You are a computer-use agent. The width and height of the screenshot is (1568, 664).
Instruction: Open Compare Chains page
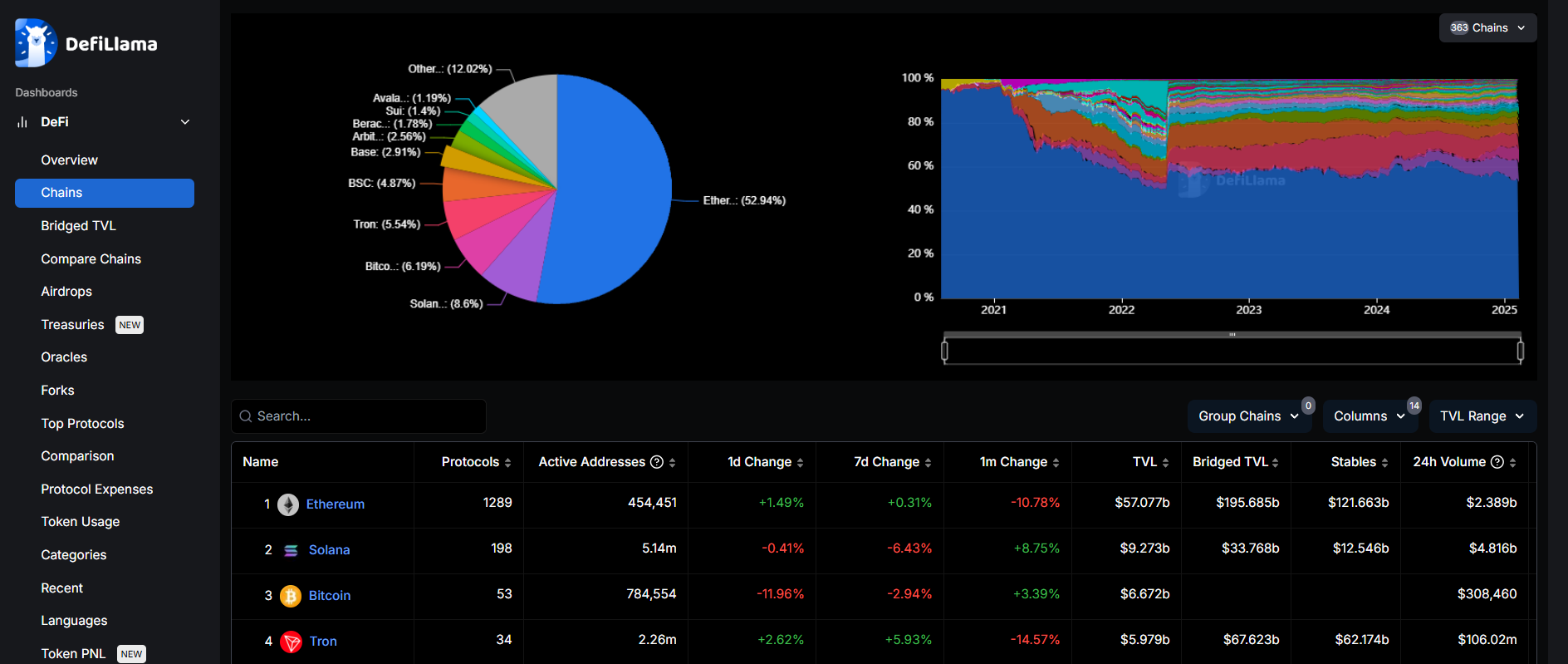click(91, 259)
